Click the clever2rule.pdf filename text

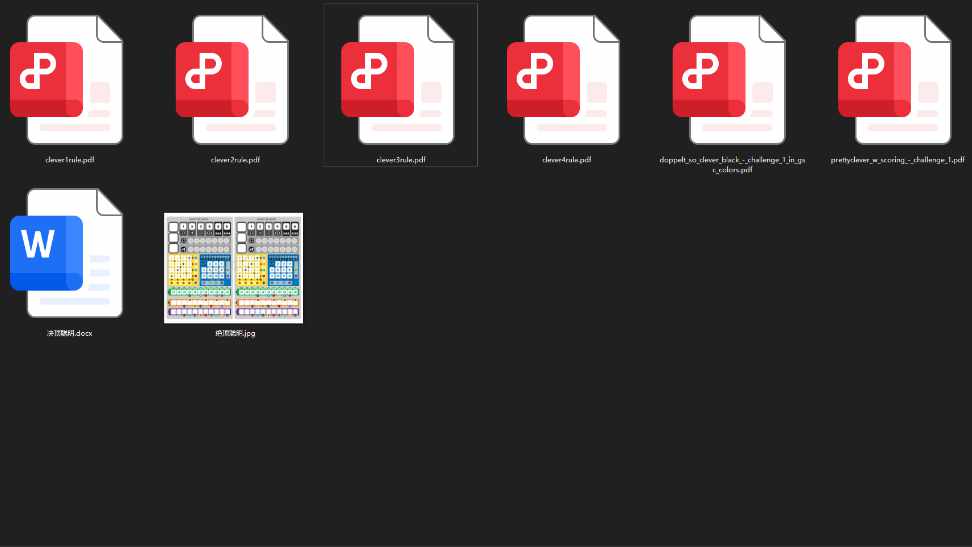click(x=236, y=160)
